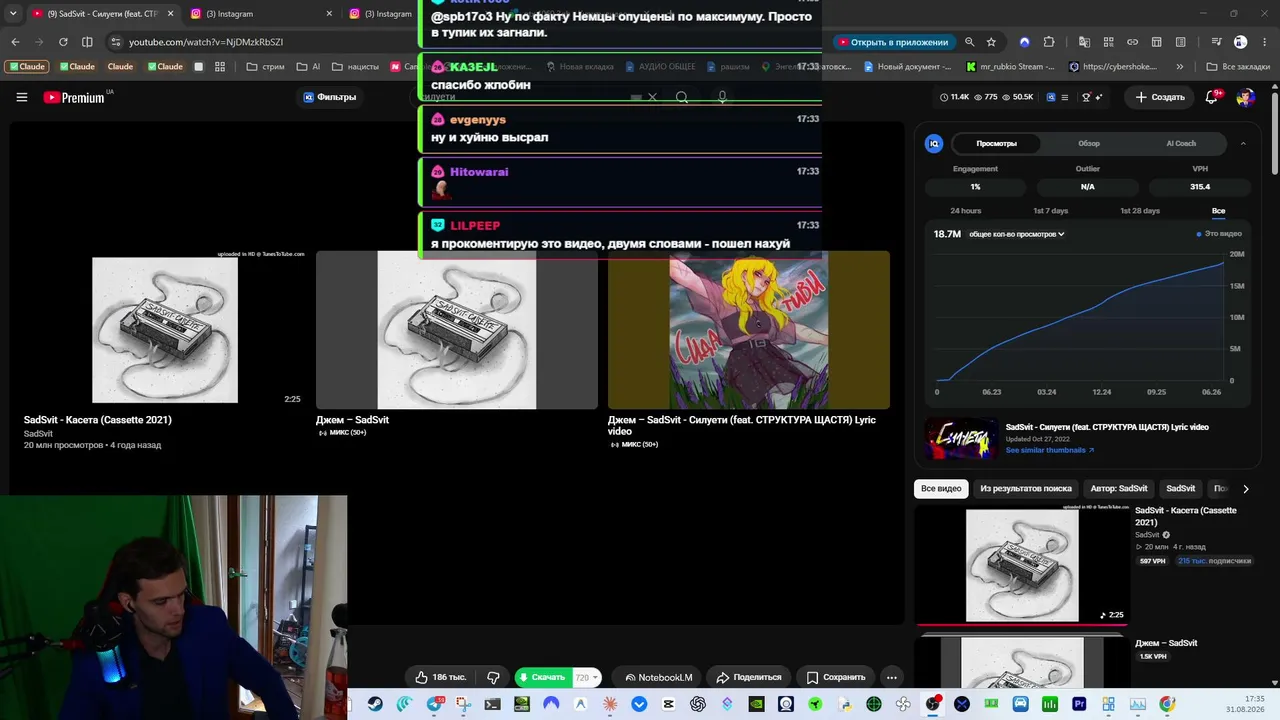Select the AI Coach tab
The width and height of the screenshot is (1280, 720).
[1181, 143]
